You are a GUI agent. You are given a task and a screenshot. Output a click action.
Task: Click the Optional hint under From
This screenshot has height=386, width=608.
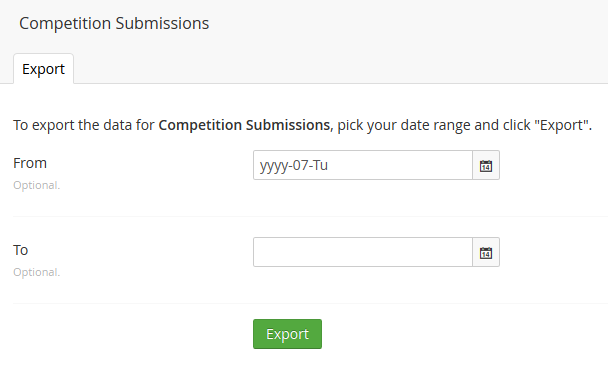coord(36,185)
